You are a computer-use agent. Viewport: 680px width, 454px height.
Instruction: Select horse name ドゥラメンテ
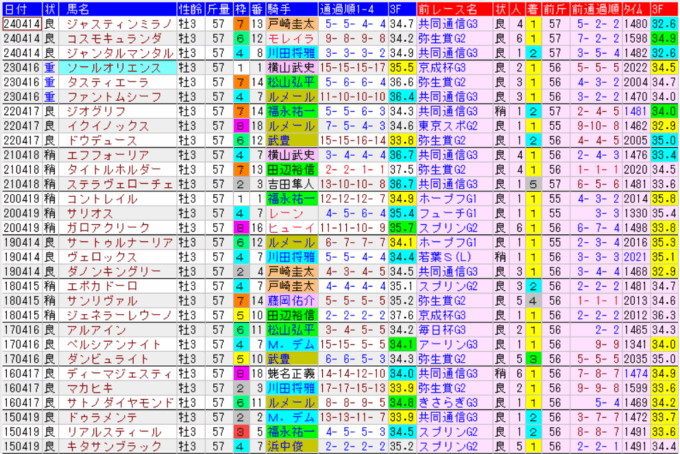(102, 417)
